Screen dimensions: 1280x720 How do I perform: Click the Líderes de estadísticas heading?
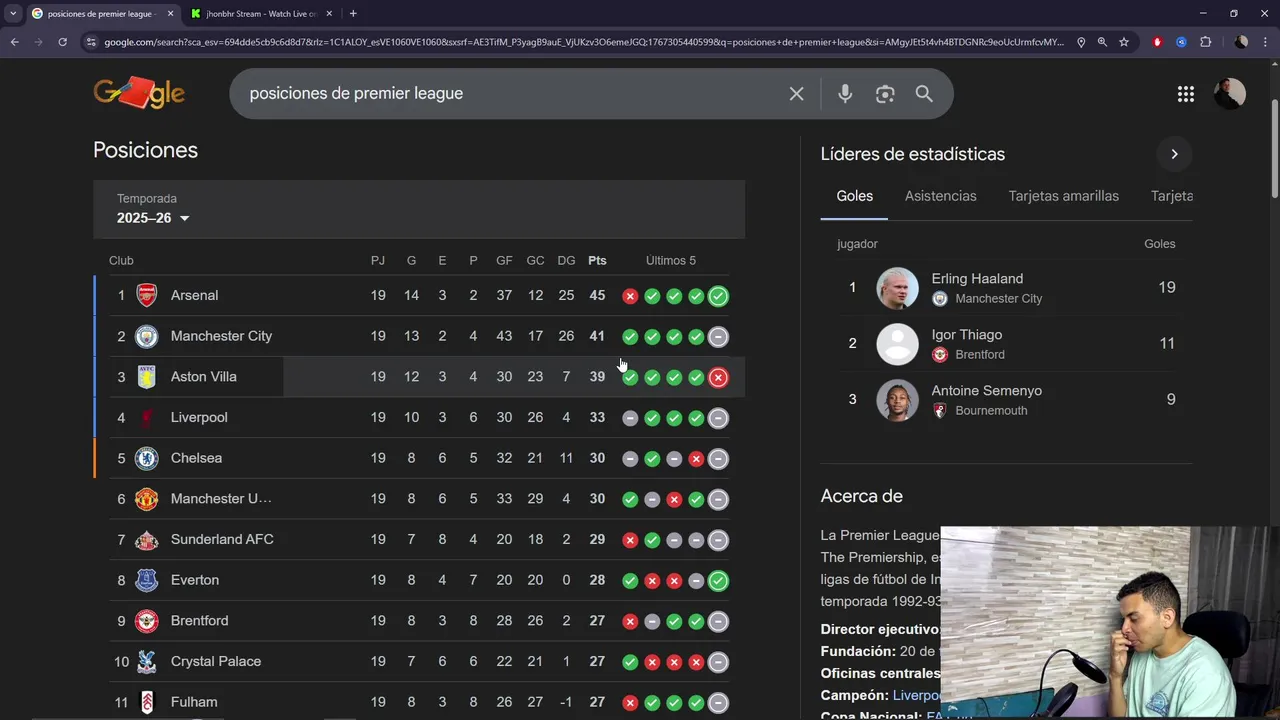click(x=913, y=154)
